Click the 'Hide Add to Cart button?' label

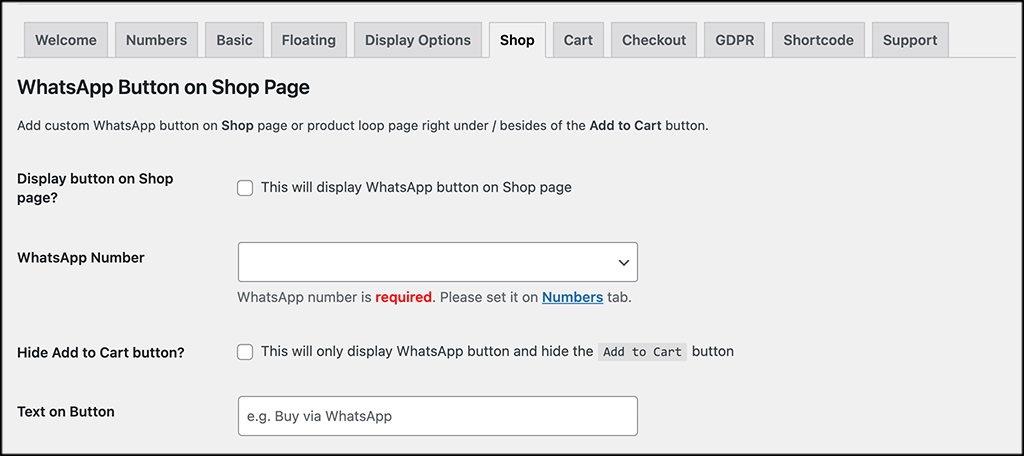[x=101, y=353]
